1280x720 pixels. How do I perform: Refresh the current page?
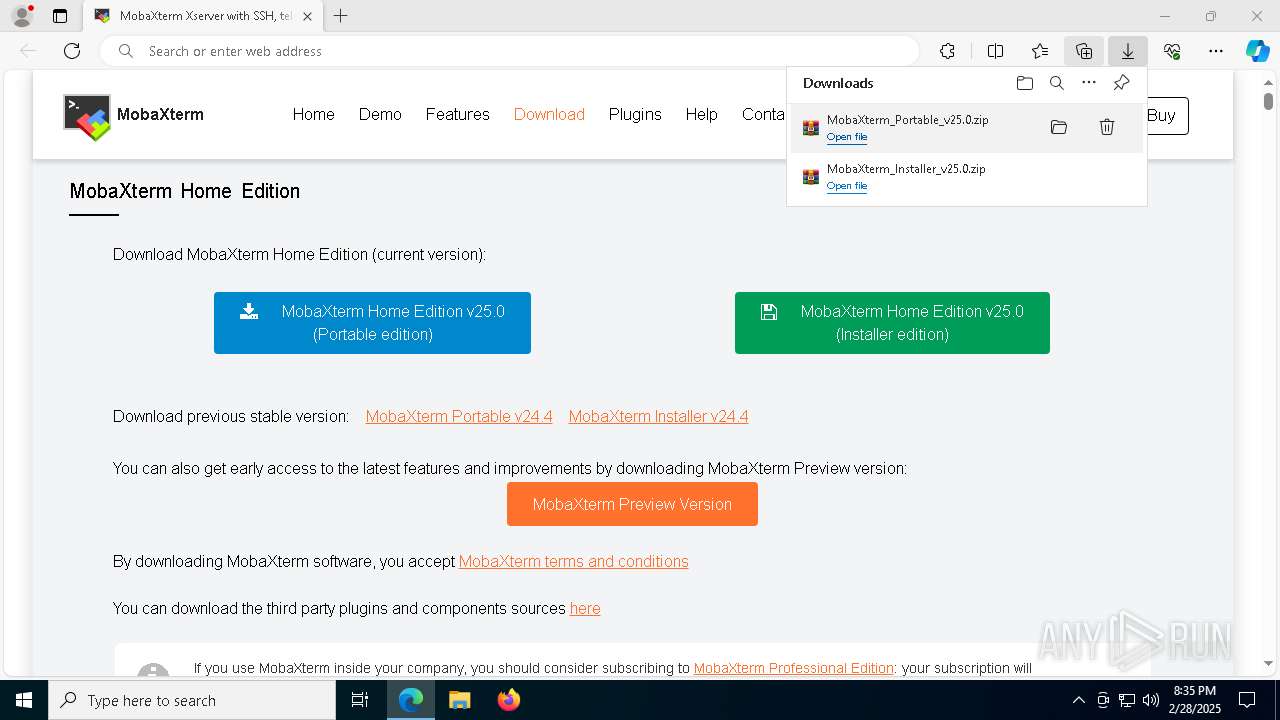72,51
